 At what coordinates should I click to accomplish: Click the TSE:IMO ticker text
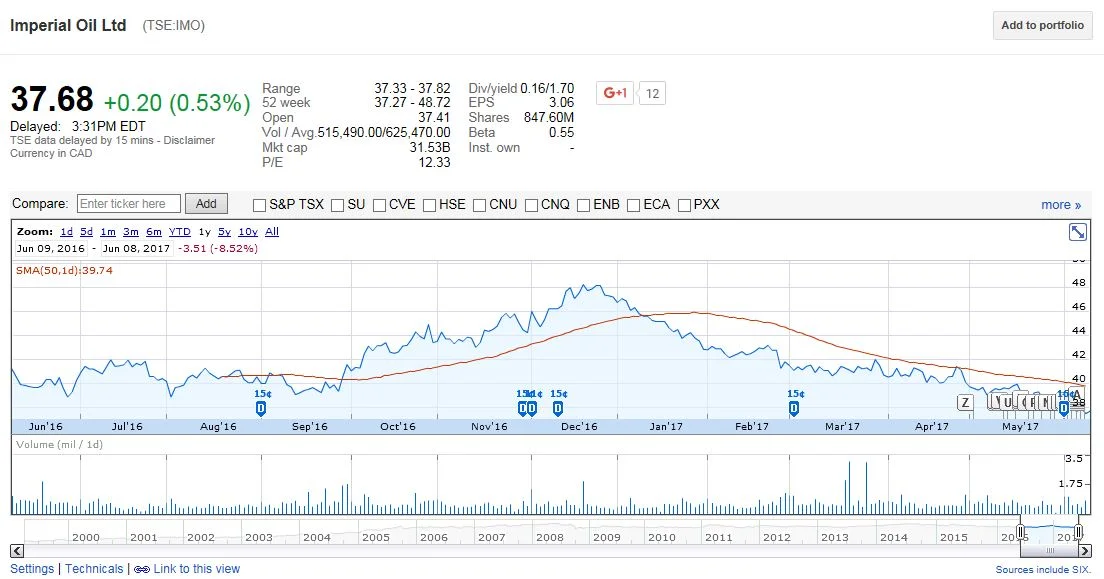tap(173, 26)
